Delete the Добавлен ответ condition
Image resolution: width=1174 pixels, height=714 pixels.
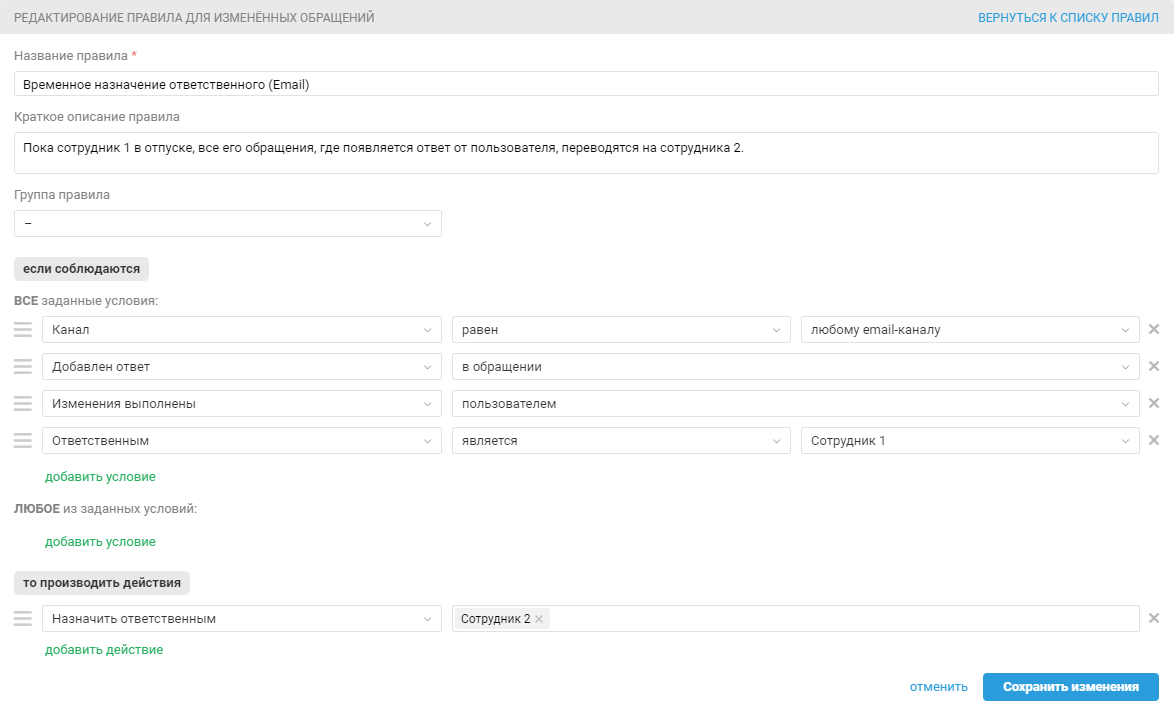point(1154,366)
